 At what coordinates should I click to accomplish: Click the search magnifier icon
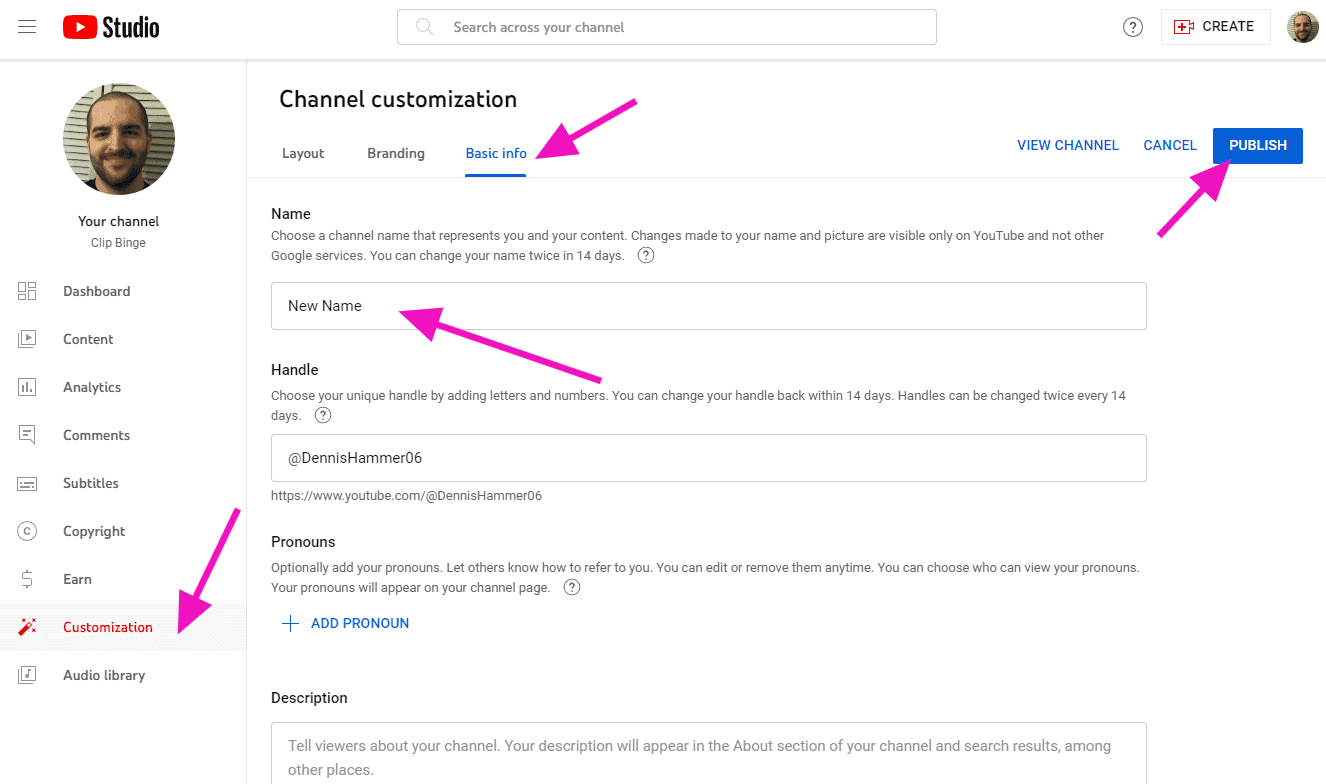click(x=424, y=27)
